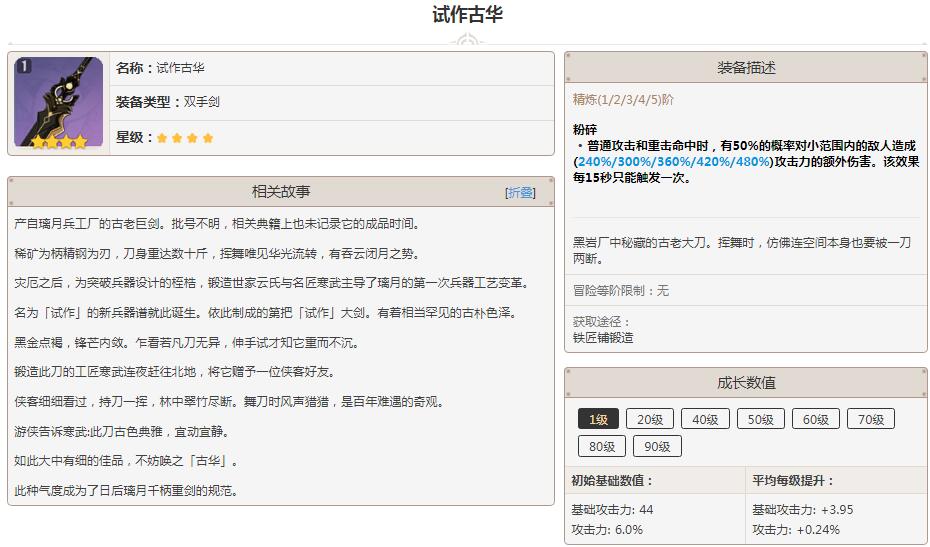Select the 40级 level tab
This screenshot has height=547, width=930.
click(705, 419)
